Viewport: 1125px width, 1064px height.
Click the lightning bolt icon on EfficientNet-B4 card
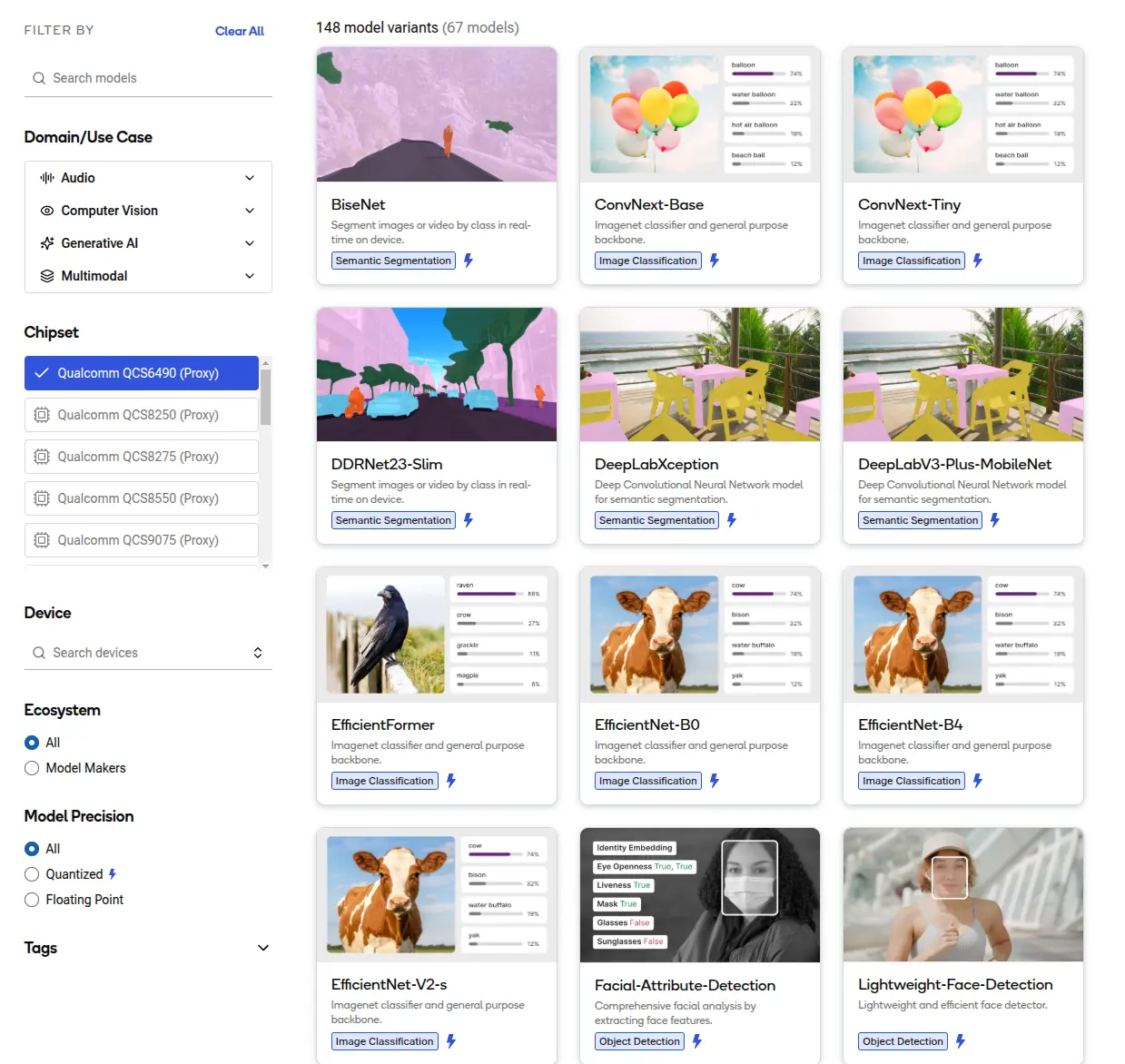pyautogui.click(x=978, y=781)
